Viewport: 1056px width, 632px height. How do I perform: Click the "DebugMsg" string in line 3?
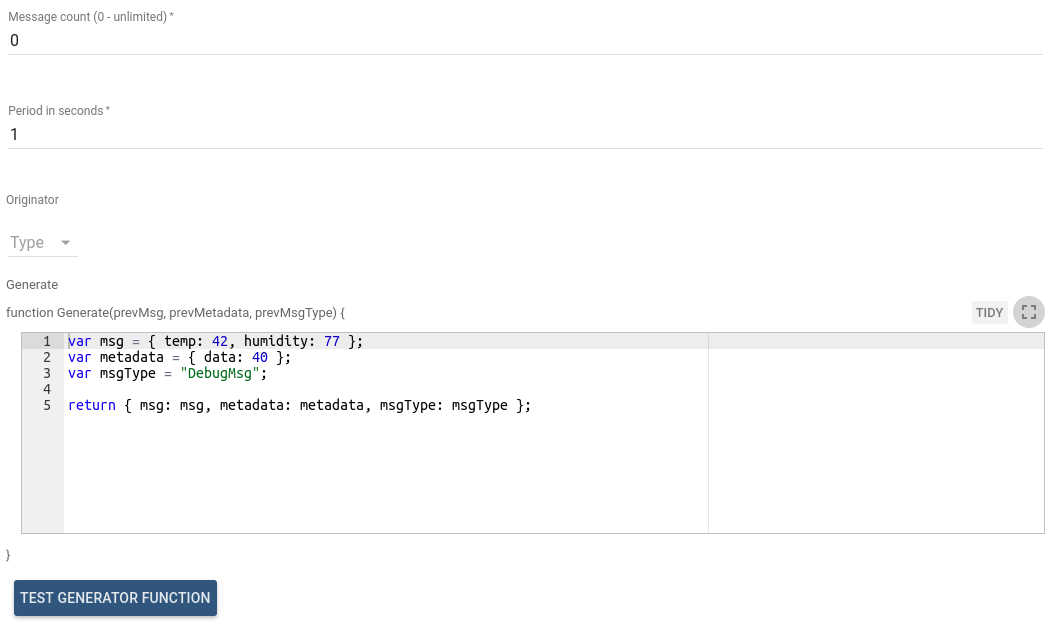pos(220,373)
